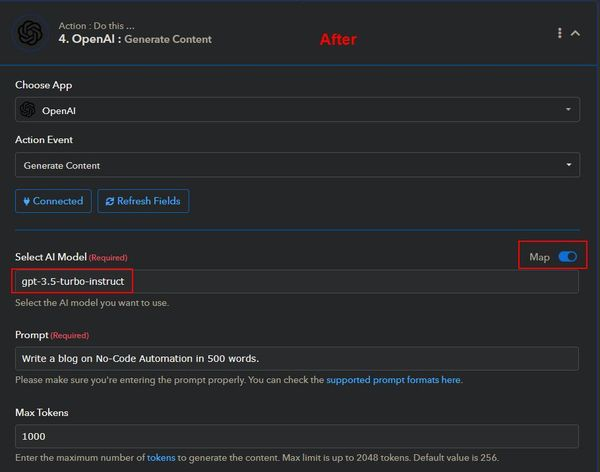Click the Max Tokens input field
This screenshot has height=472, width=600.
coord(297,436)
